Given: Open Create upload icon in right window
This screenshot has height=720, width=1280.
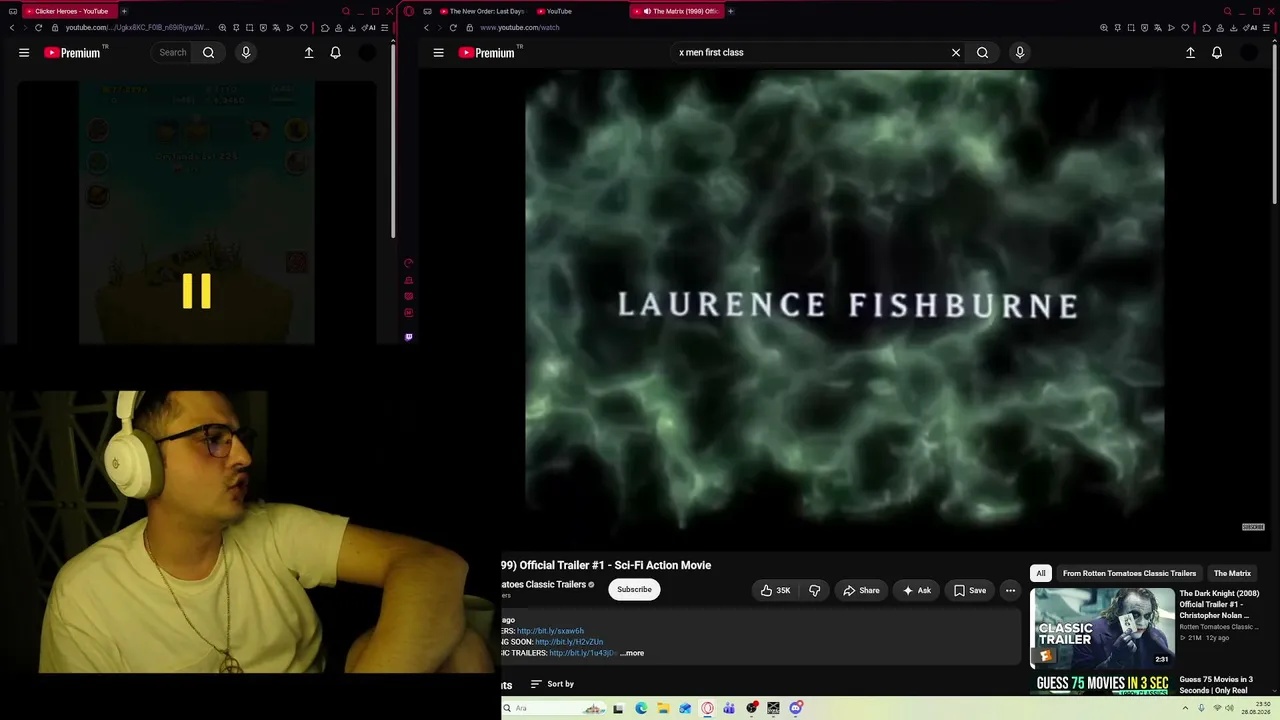Looking at the screenshot, I should pyautogui.click(x=1190, y=53).
